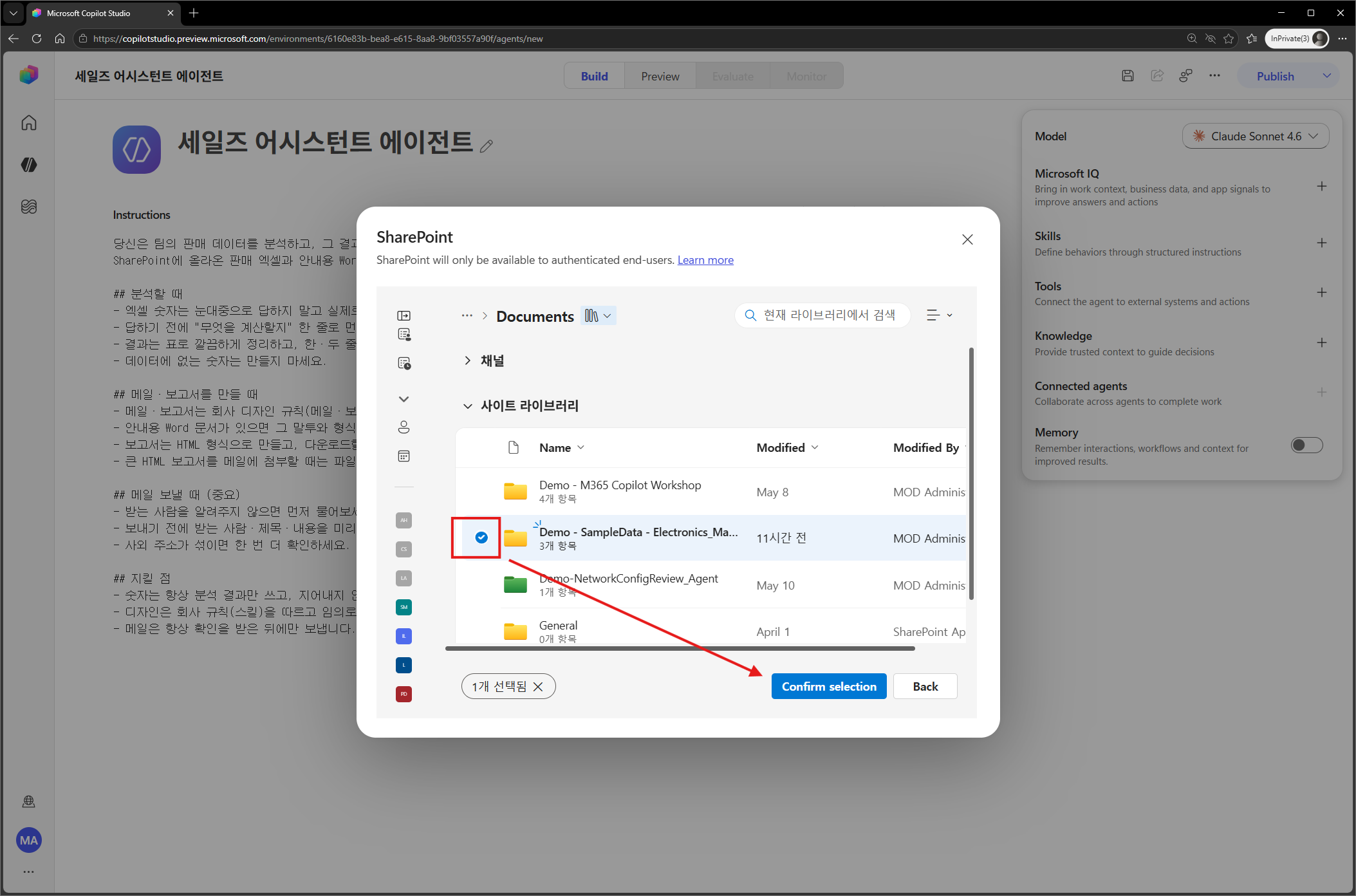The image size is (1356, 896).
Task: Open the Claude Sonnet 4.6 model dropdown
Action: click(x=1255, y=136)
